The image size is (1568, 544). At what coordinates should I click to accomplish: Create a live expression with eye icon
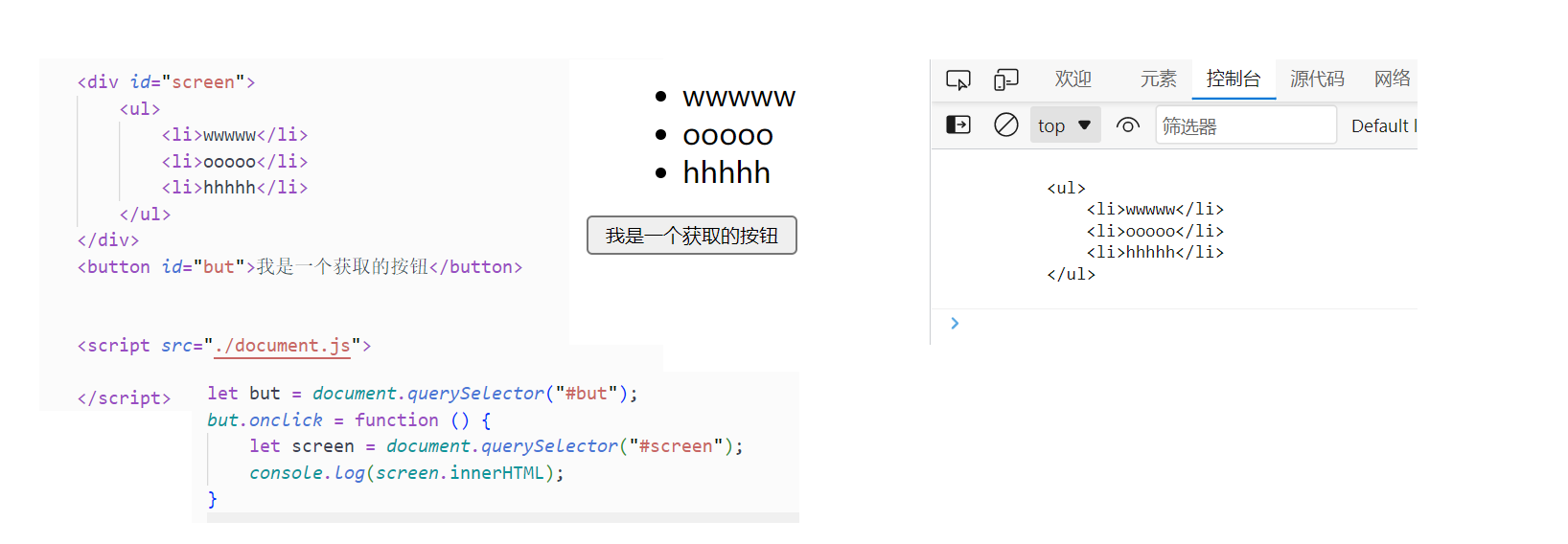pyautogui.click(x=1128, y=125)
